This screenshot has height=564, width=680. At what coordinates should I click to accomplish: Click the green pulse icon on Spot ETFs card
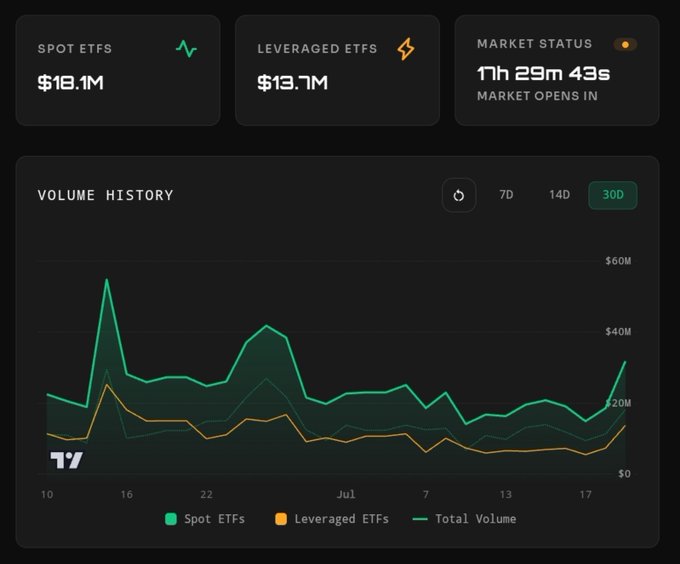pos(186,49)
